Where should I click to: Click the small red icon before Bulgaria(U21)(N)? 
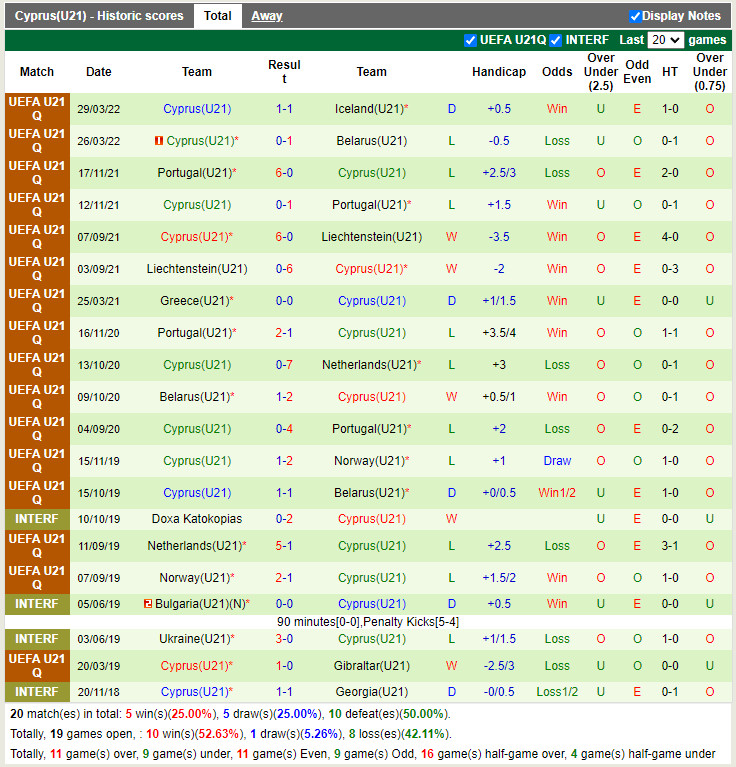pos(147,604)
